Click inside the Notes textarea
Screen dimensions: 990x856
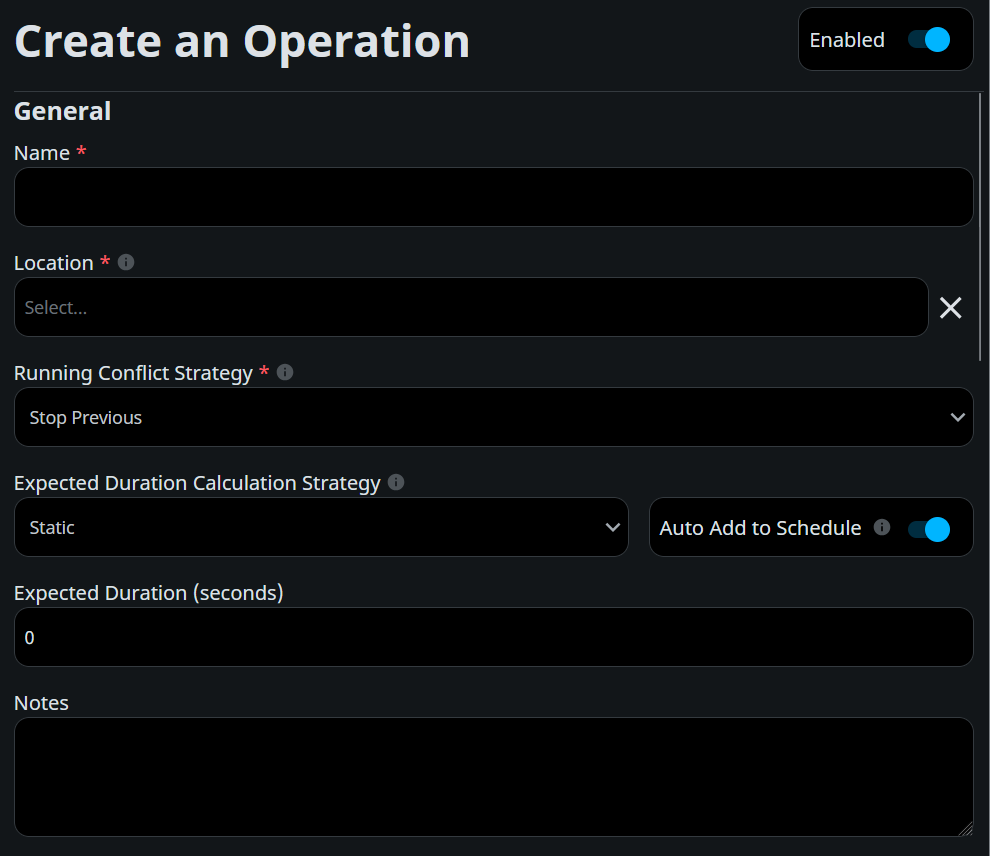pyautogui.click(x=494, y=777)
